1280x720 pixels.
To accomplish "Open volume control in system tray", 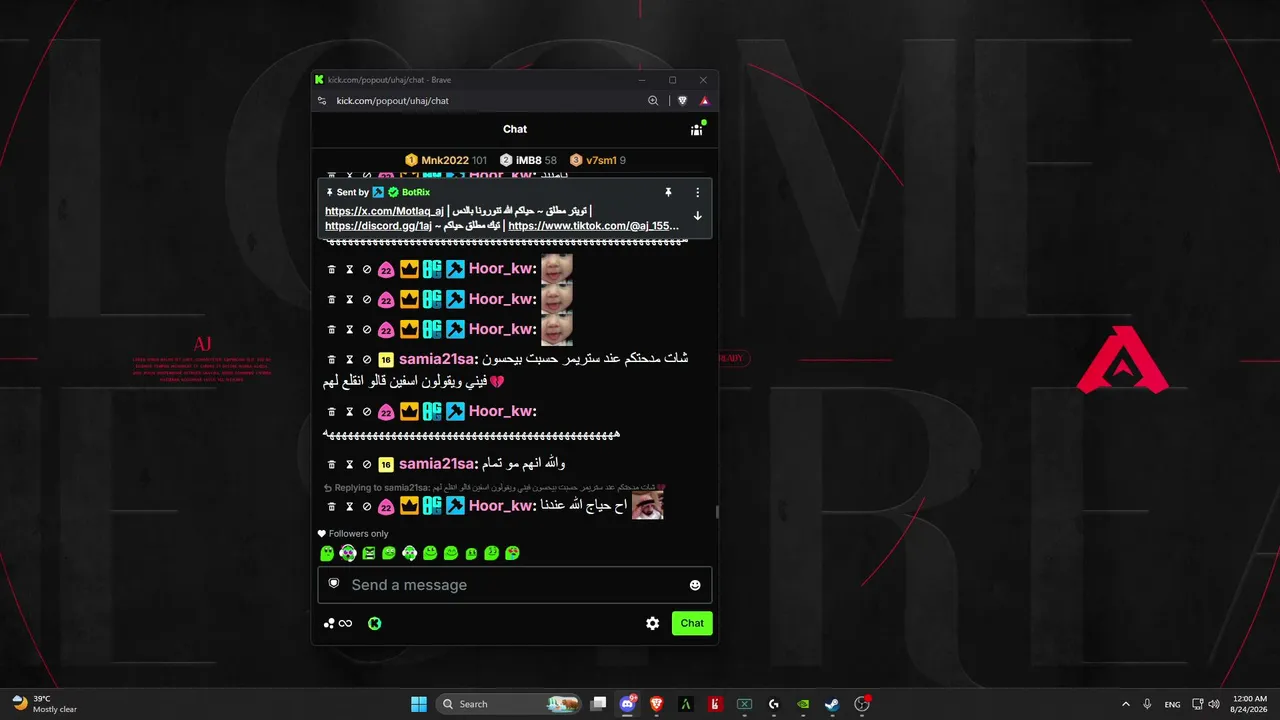I will coord(1213,704).
